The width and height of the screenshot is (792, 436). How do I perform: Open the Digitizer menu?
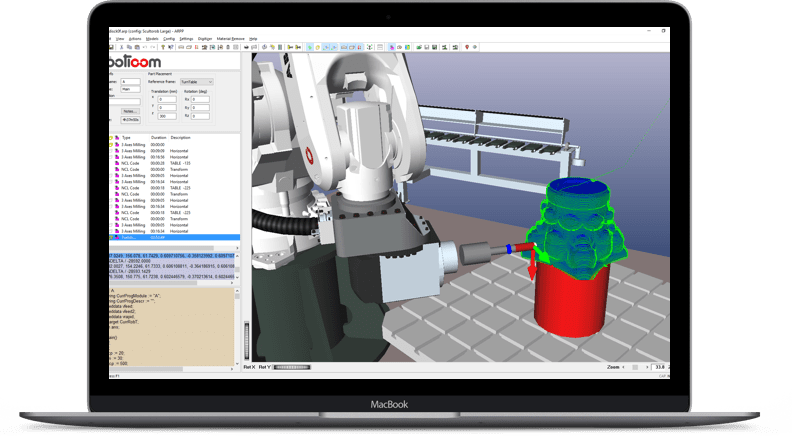[x=204, y=38]
